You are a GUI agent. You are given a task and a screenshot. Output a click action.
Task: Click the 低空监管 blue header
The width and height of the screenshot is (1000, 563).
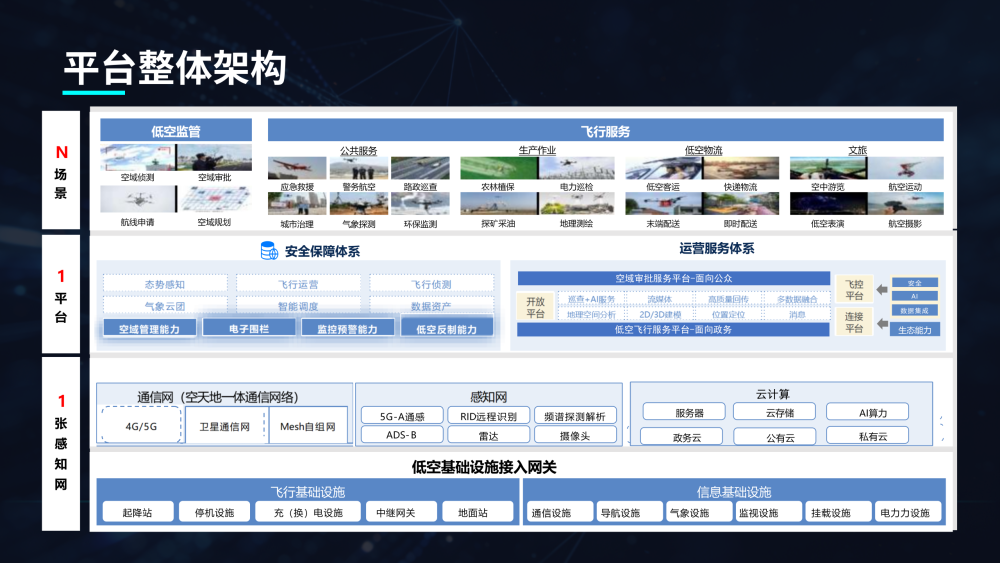[x=176, y=130]
